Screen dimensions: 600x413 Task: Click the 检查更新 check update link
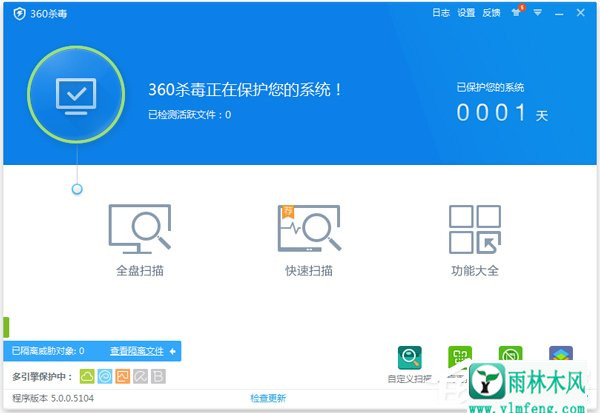[x=268, y=398]
